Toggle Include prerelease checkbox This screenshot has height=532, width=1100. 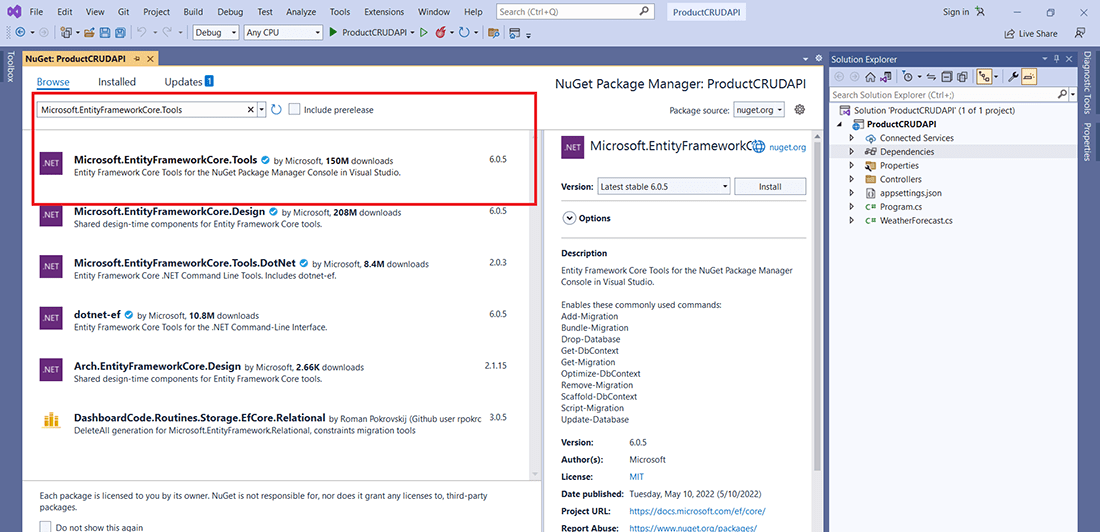pyautogui.click(x=295, y=109)
